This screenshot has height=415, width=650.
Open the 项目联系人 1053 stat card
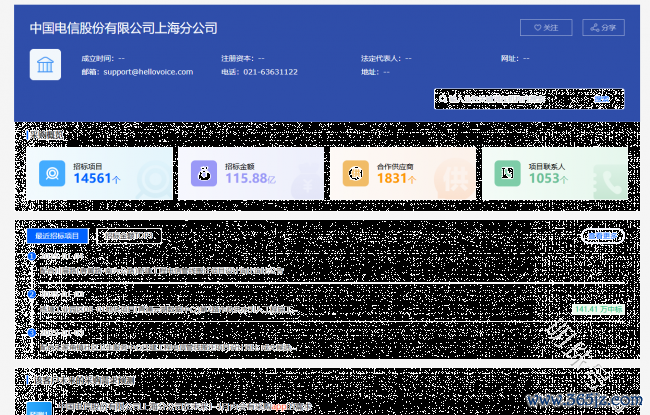coord(555,173)
